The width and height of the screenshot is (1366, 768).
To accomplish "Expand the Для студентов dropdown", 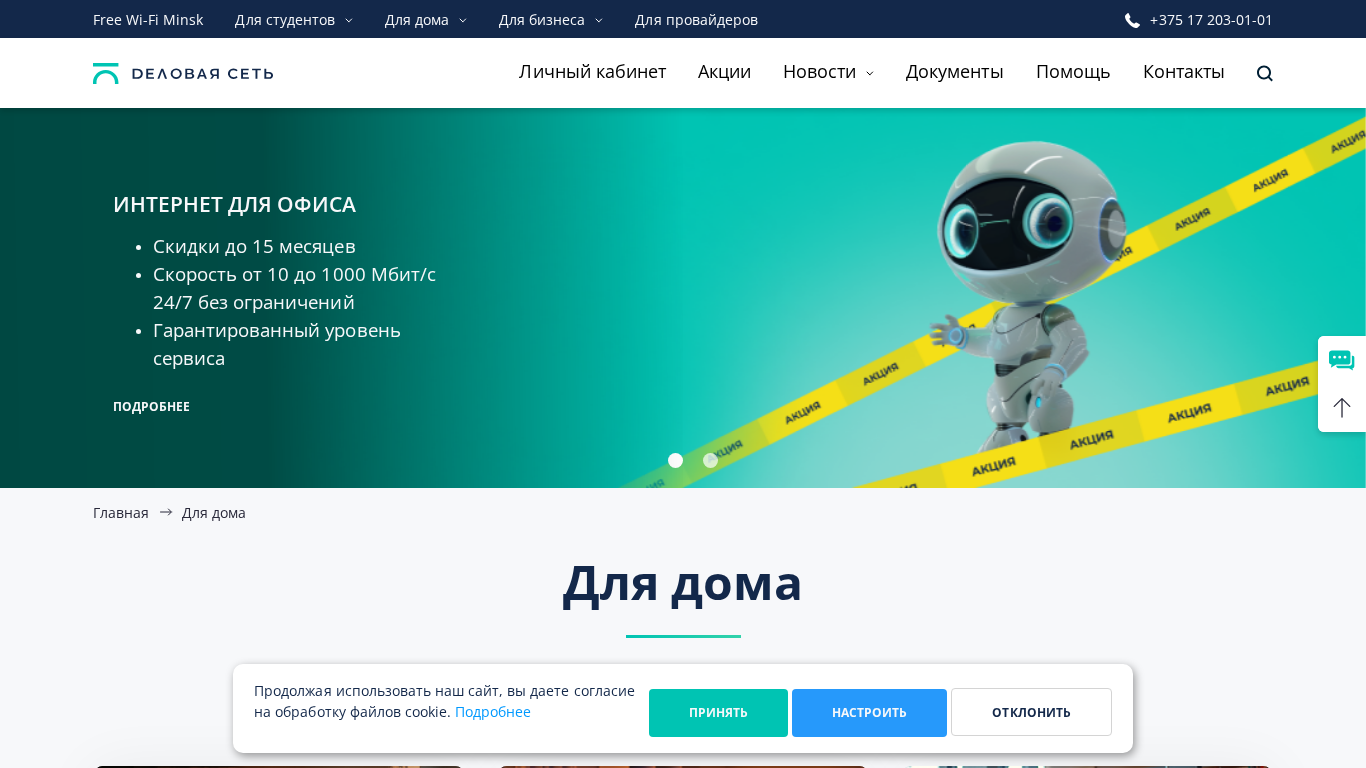I will point(294,20).
